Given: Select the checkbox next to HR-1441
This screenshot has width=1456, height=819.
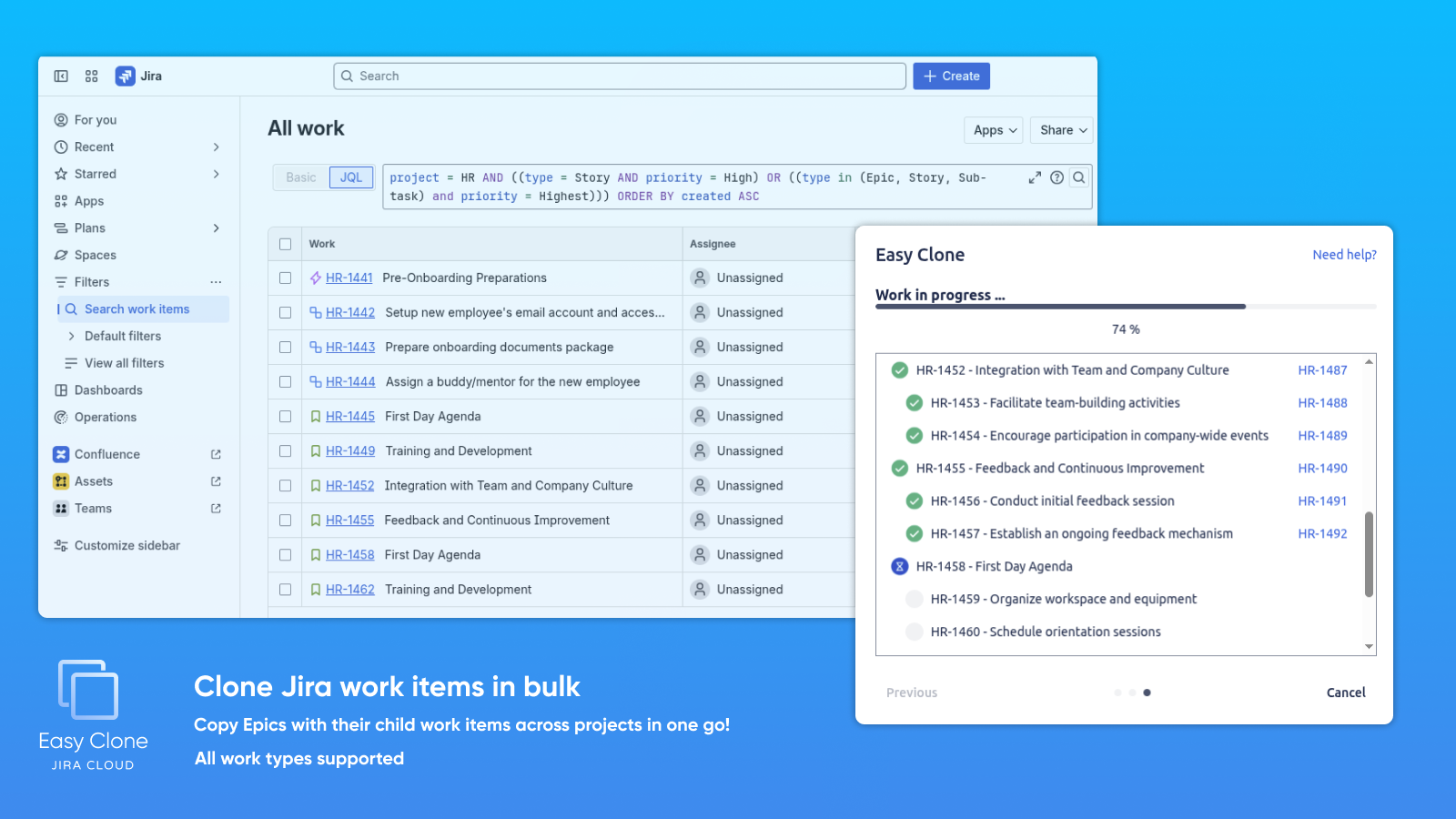Looking at the screenshot, I should pos(285,278).
